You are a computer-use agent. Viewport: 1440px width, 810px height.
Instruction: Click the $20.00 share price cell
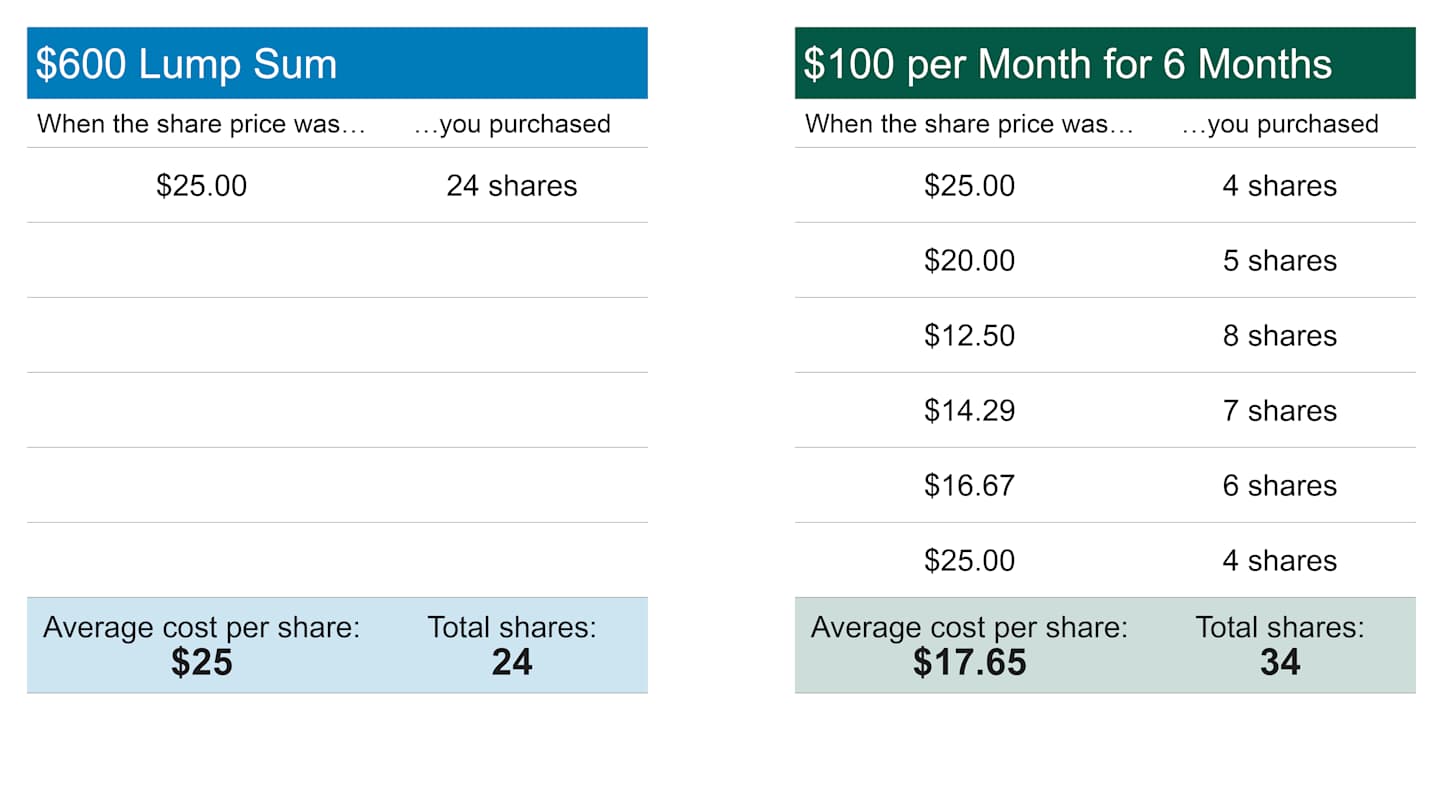(969, 261)
